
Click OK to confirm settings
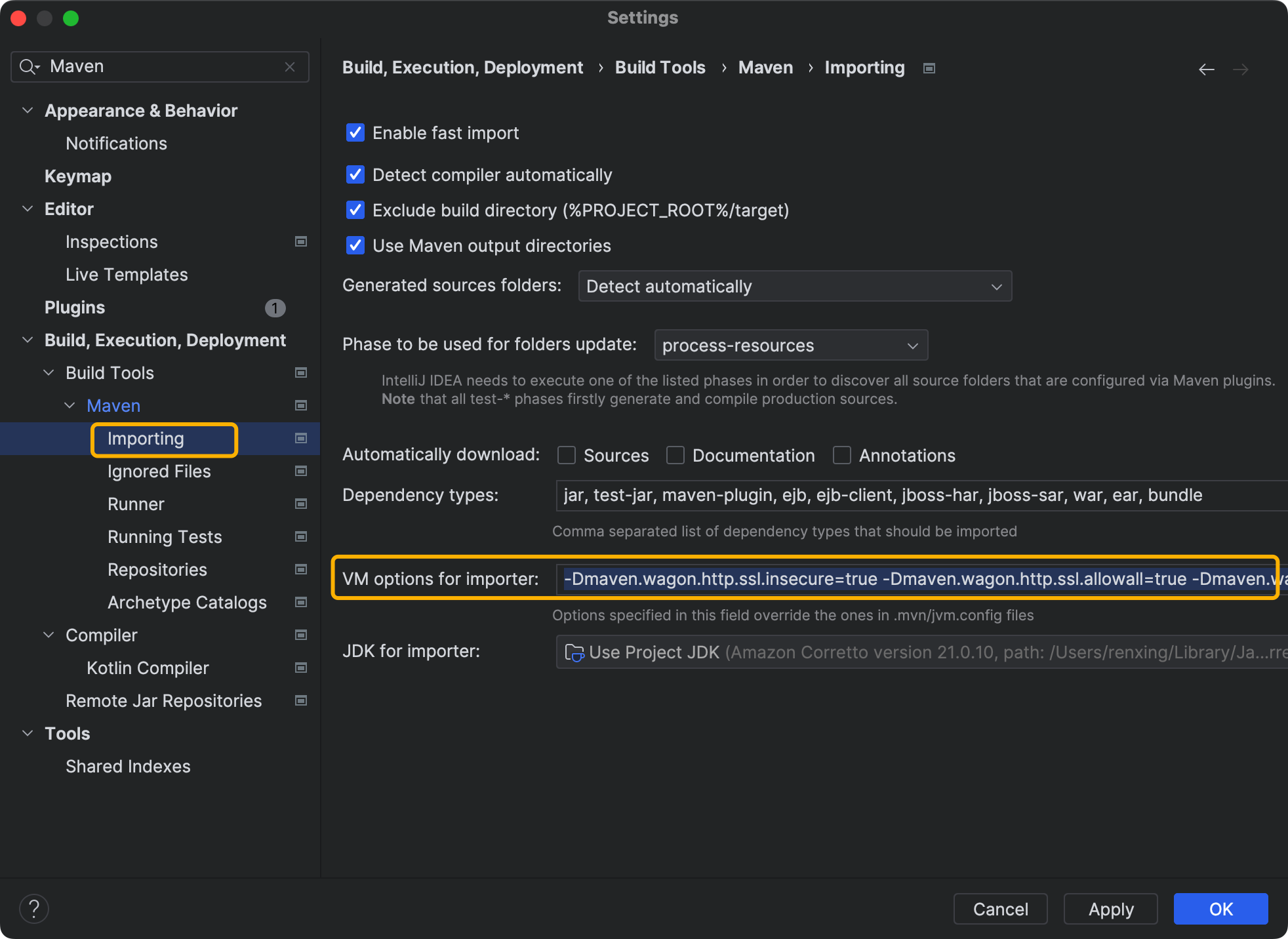click(1221, 909)
